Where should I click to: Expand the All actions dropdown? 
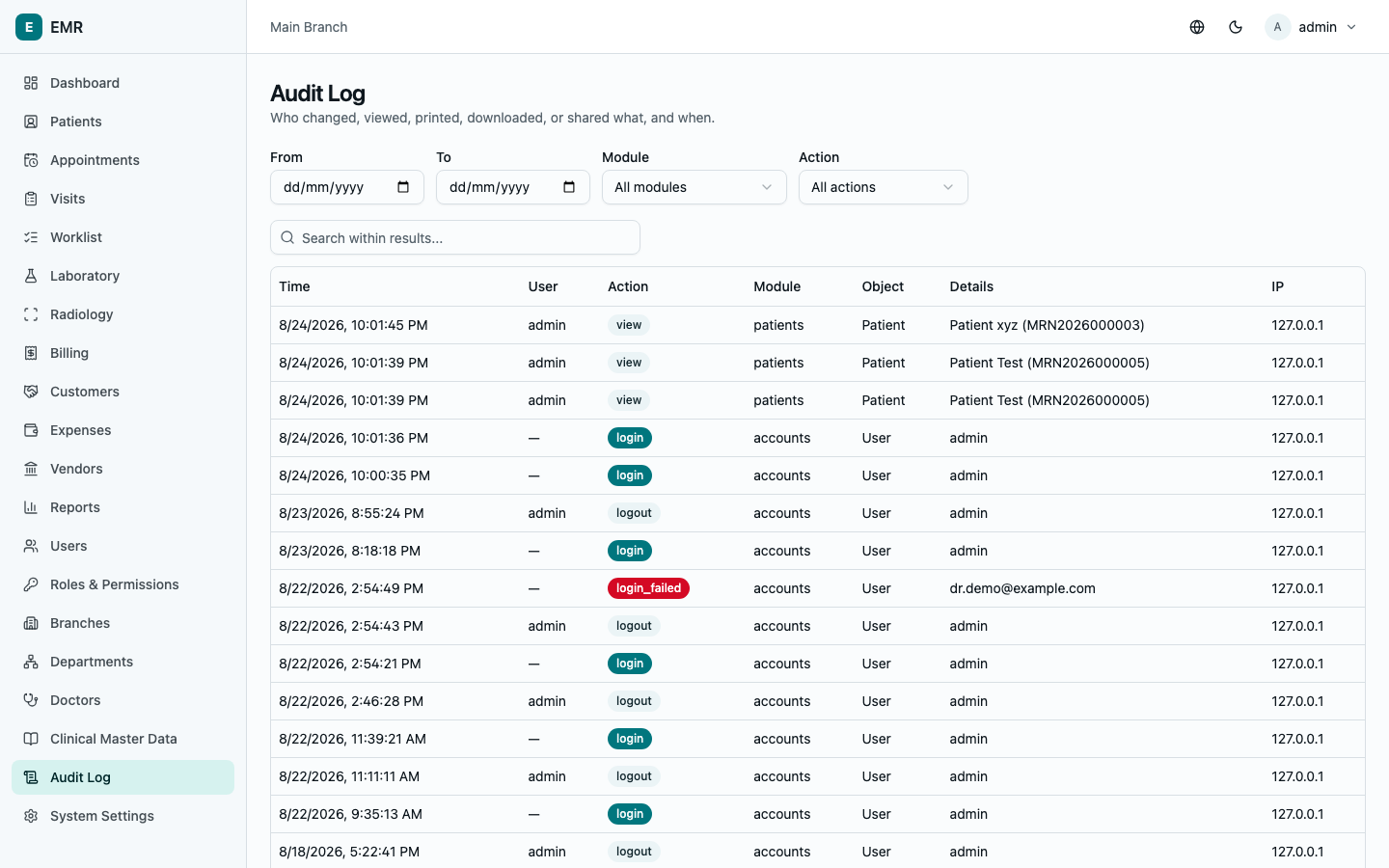884,187
